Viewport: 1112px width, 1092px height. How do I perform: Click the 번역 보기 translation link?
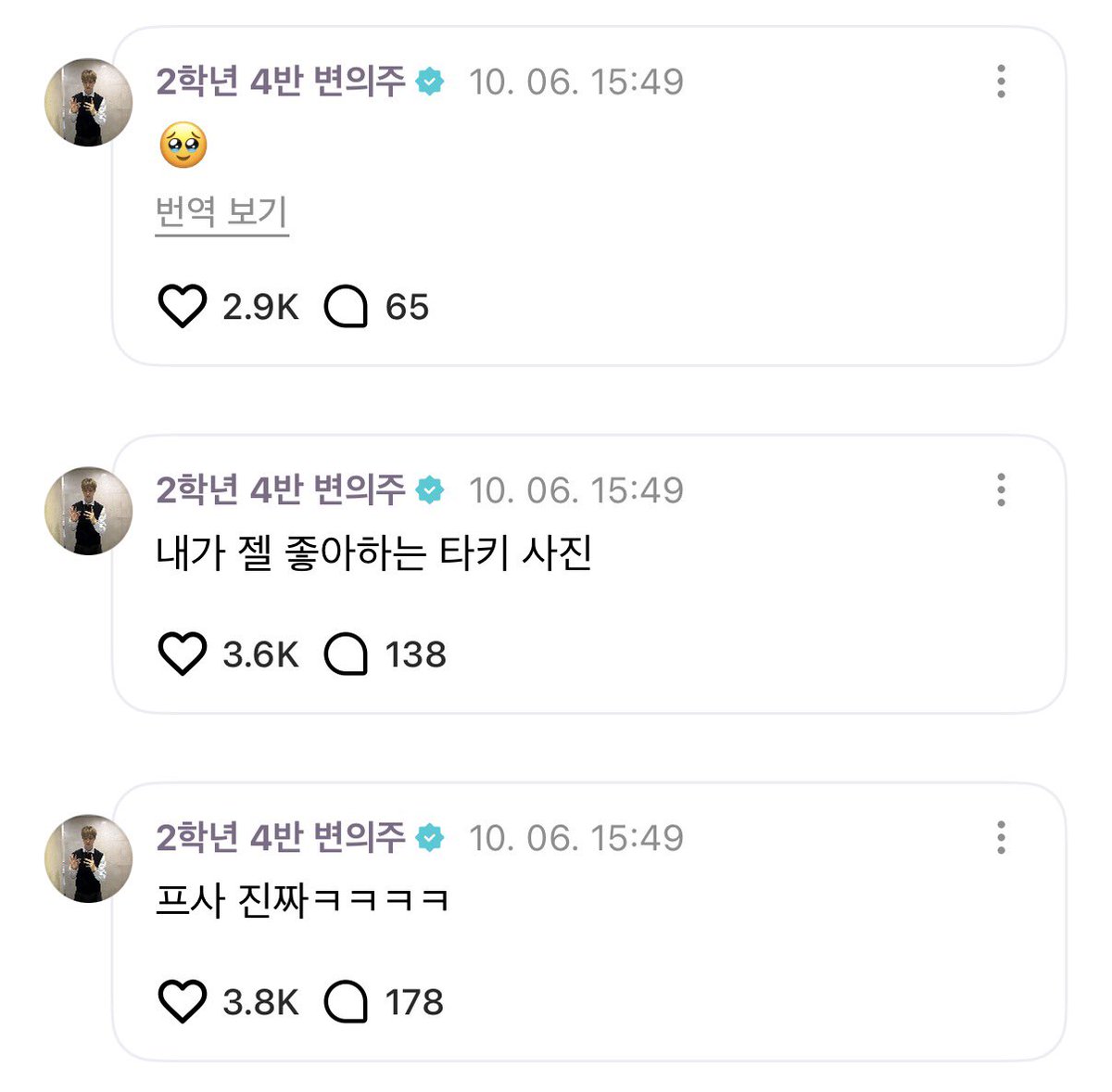pyautogui.click(x=221, y=212)
